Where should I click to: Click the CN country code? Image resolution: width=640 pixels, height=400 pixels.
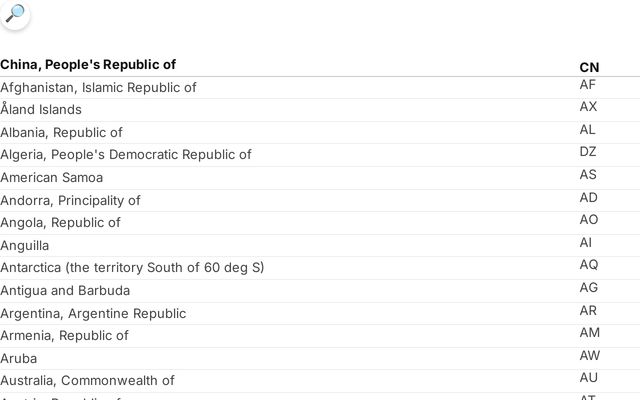tap(589, 67)
